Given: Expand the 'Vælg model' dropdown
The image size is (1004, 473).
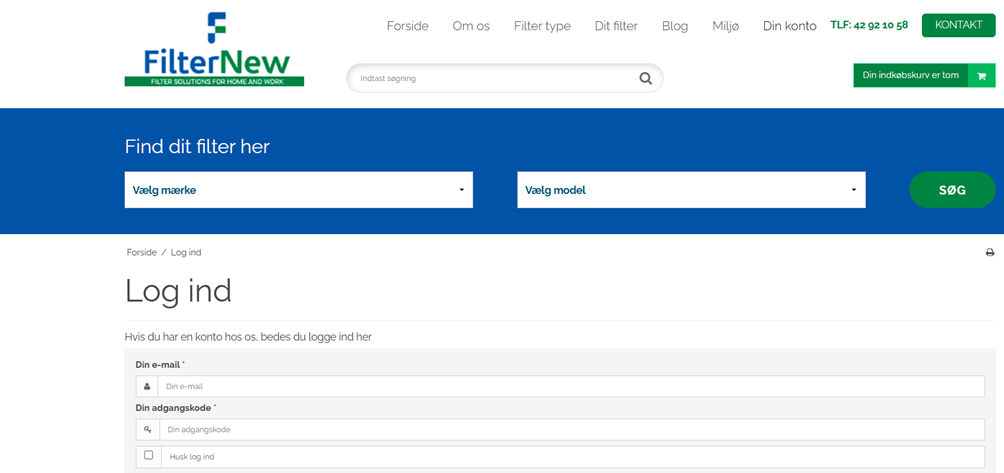Looking at the screenshot, I should coord(690,190).
